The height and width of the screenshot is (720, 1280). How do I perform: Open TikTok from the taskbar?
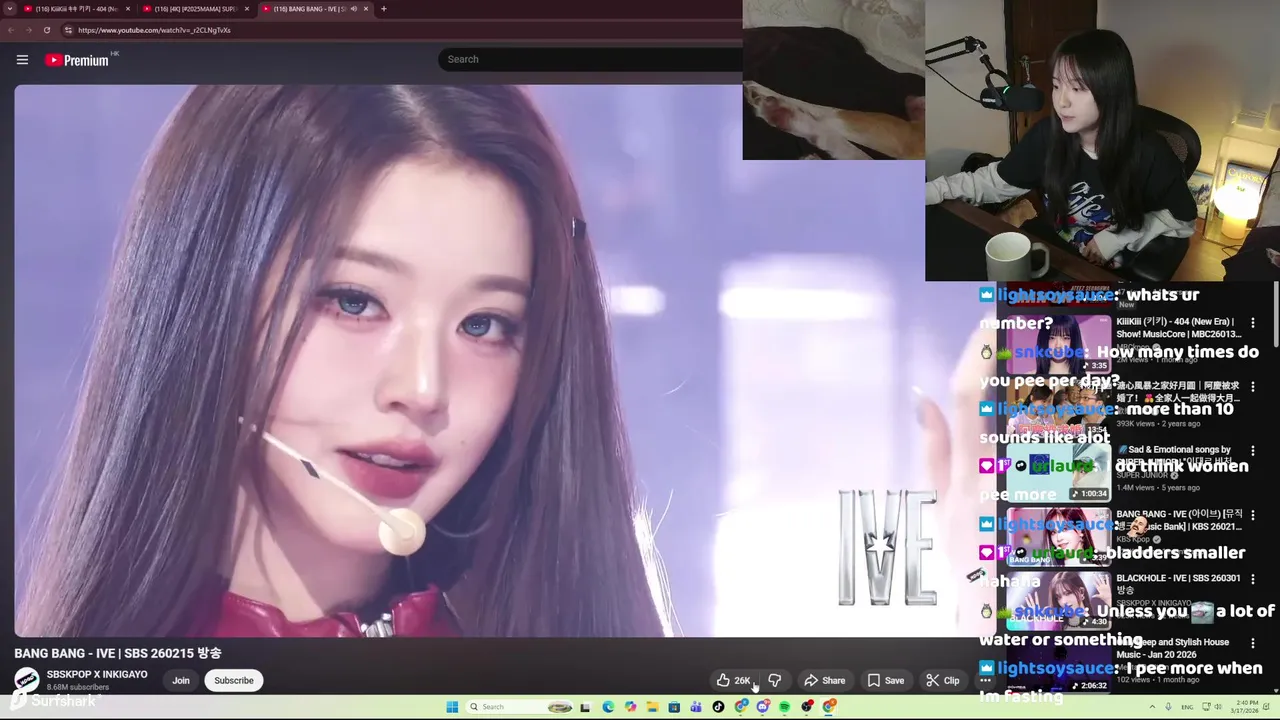(718, 707)
